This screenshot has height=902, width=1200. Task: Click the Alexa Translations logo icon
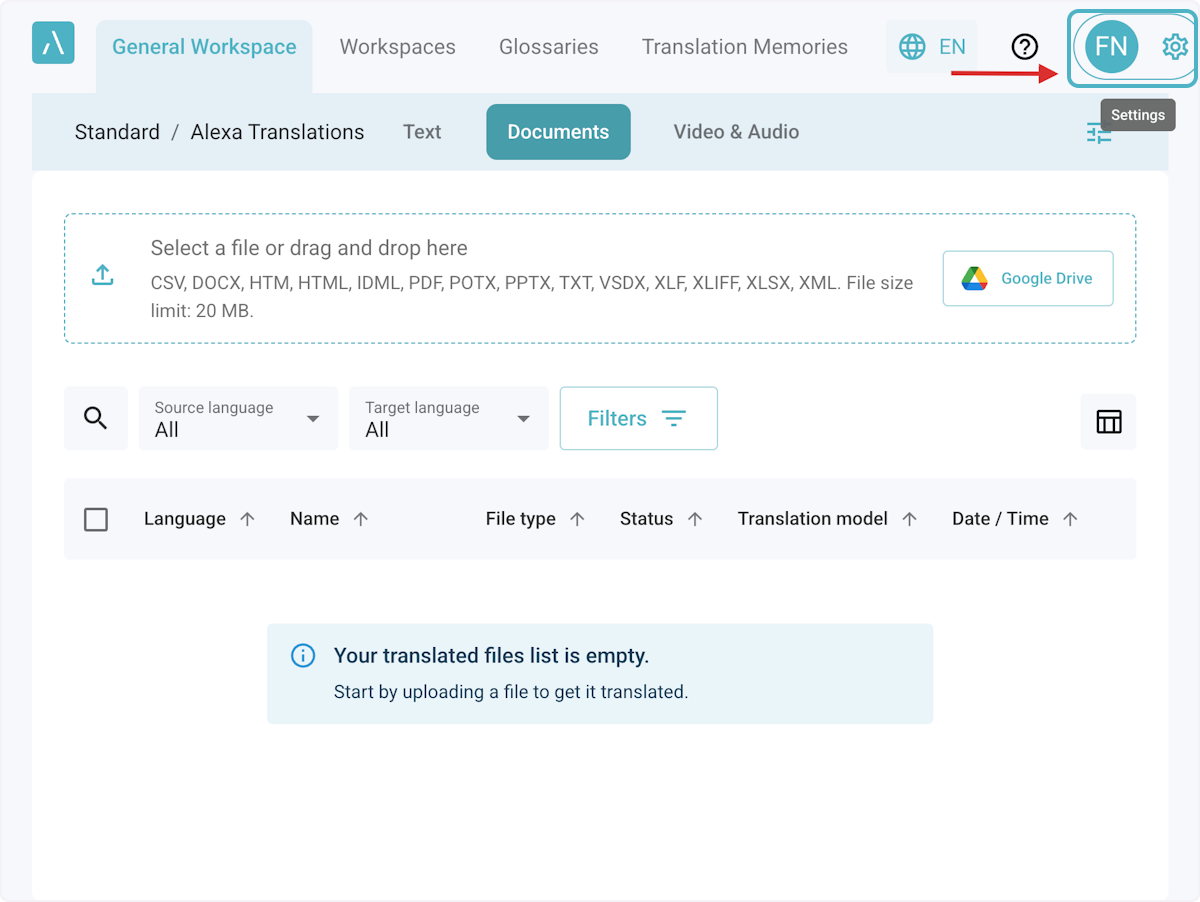(53, 43)
